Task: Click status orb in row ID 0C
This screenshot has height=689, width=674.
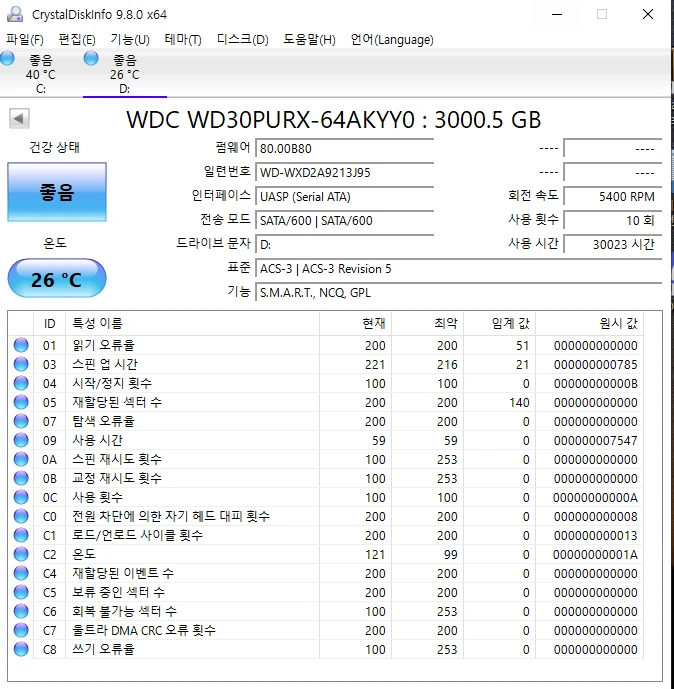Action: coord(21,497)
